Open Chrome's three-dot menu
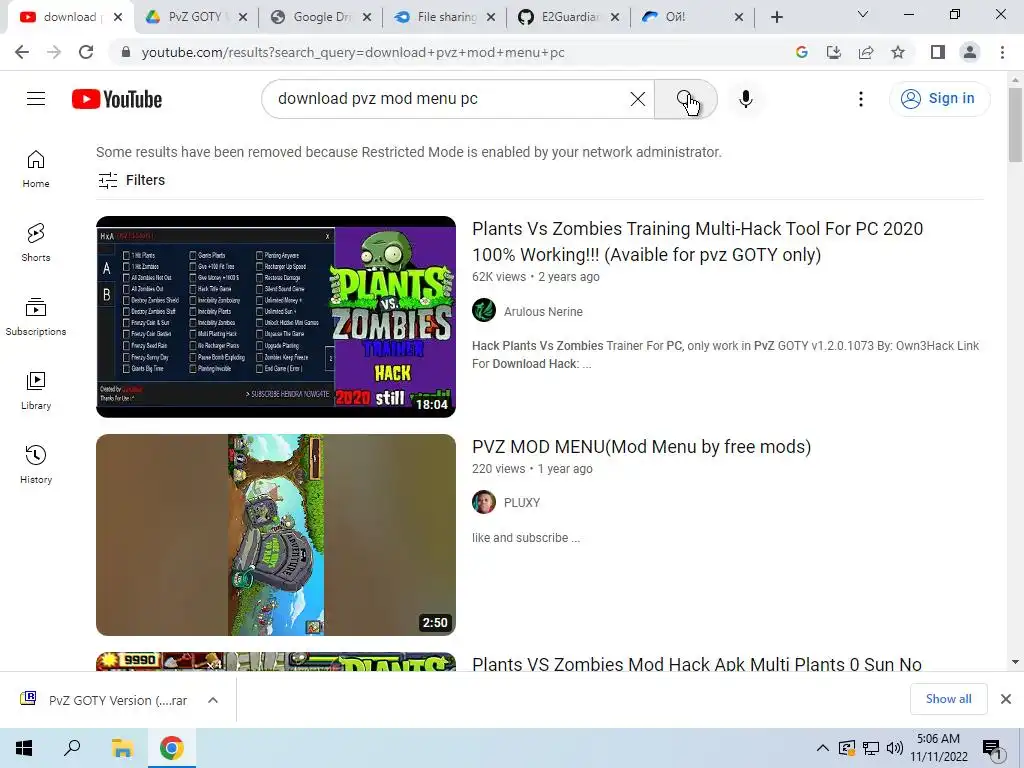This screenshot has height=768, width=1024. [x=1002, y=52]
